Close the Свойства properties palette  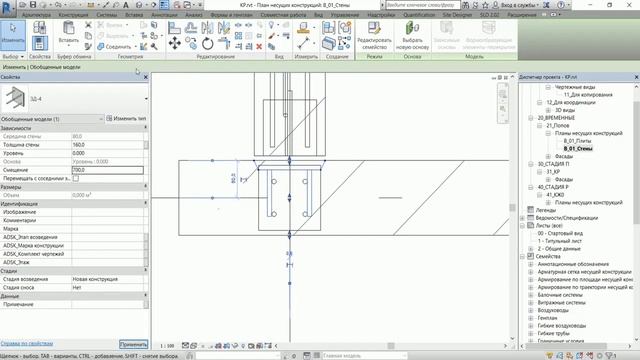click(x=146, y=77)
